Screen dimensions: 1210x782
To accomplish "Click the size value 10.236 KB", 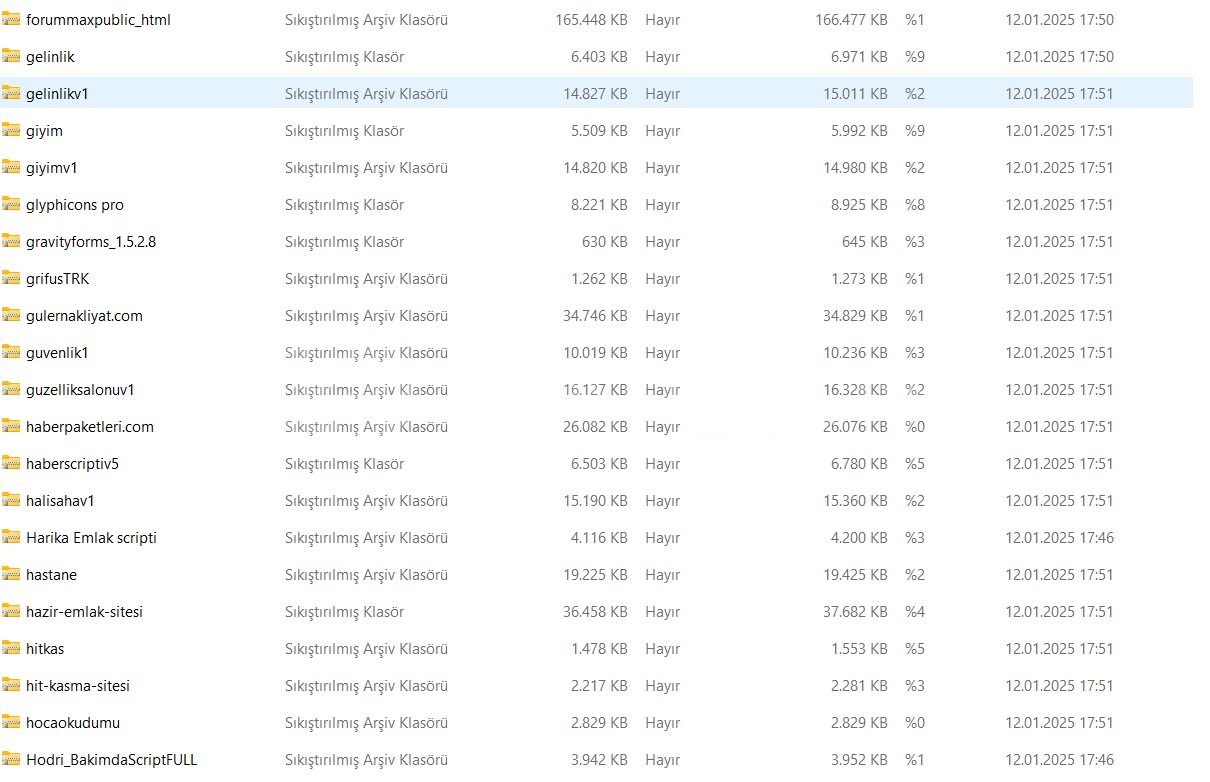I will coord(855,353).
